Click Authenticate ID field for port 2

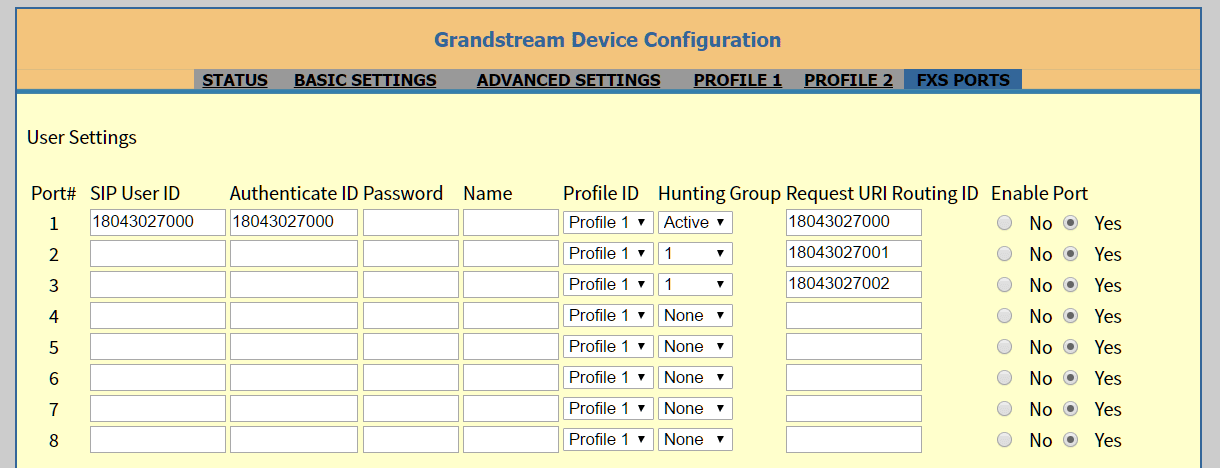[x=294, y=253]
